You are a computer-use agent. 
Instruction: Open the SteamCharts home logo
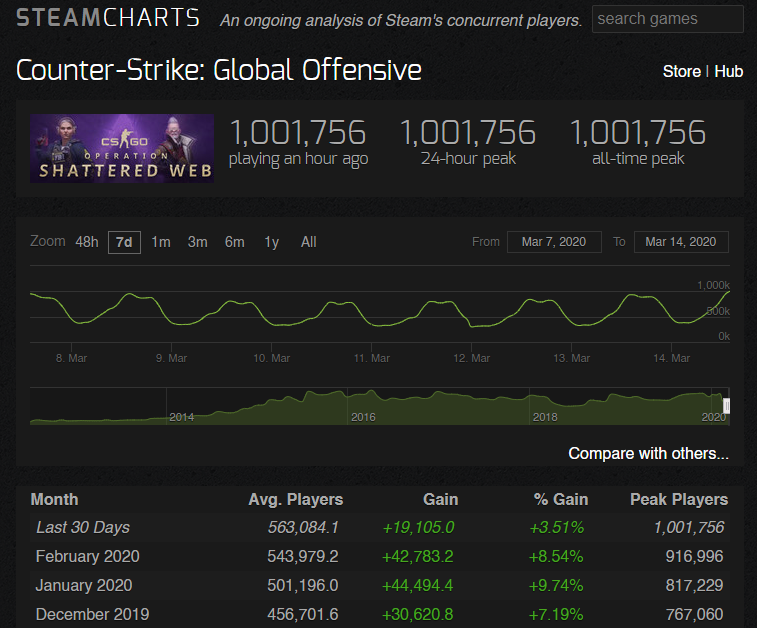[x=108, y=18]
